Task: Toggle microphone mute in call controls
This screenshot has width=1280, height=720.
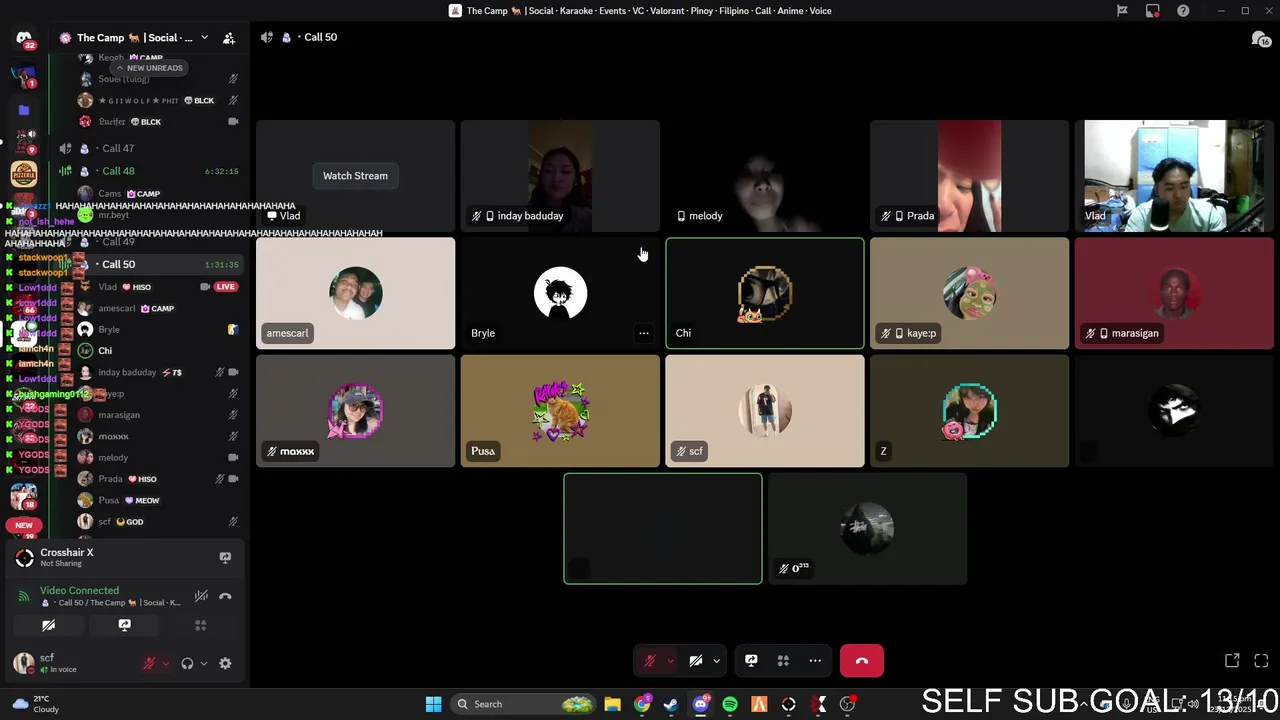Action: (x=650, y=661)
